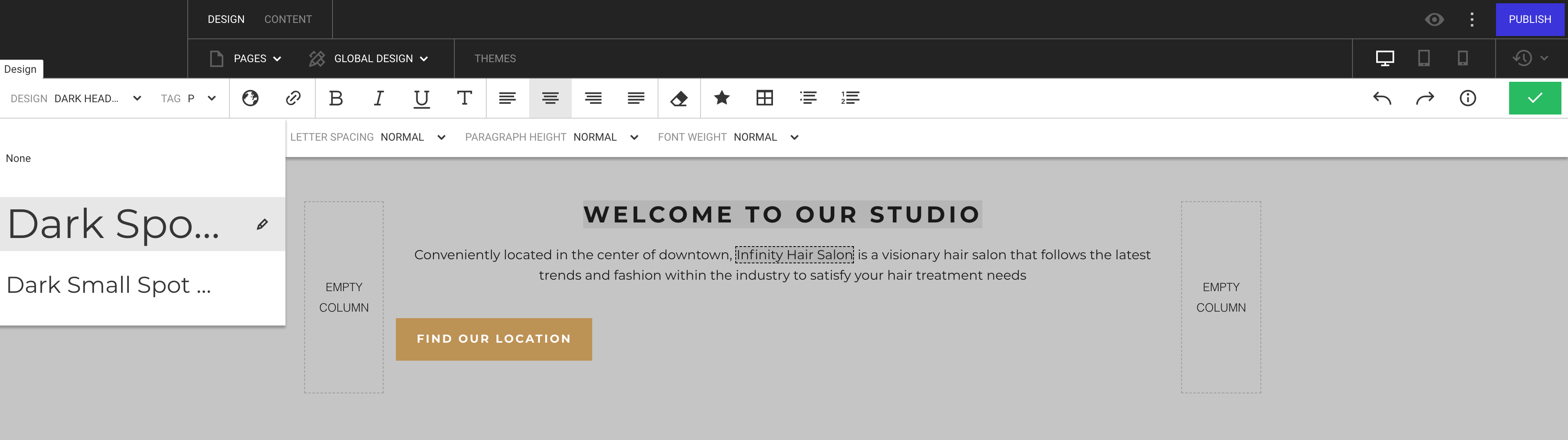1568x440 pixels.
Task: Click the FIND OUR LOCATION button
Action: pos(494,338)
